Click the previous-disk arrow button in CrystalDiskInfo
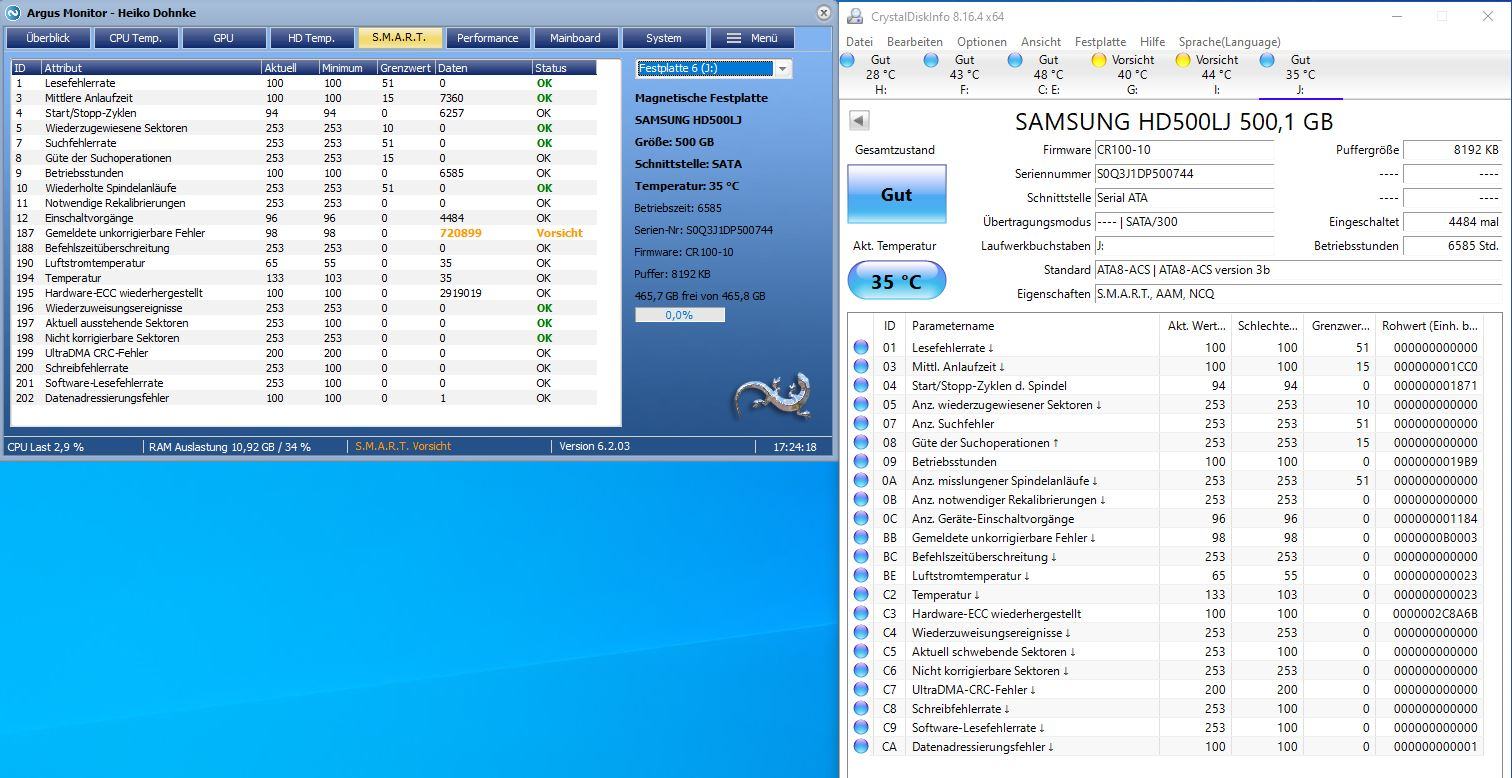 [859, 121]
